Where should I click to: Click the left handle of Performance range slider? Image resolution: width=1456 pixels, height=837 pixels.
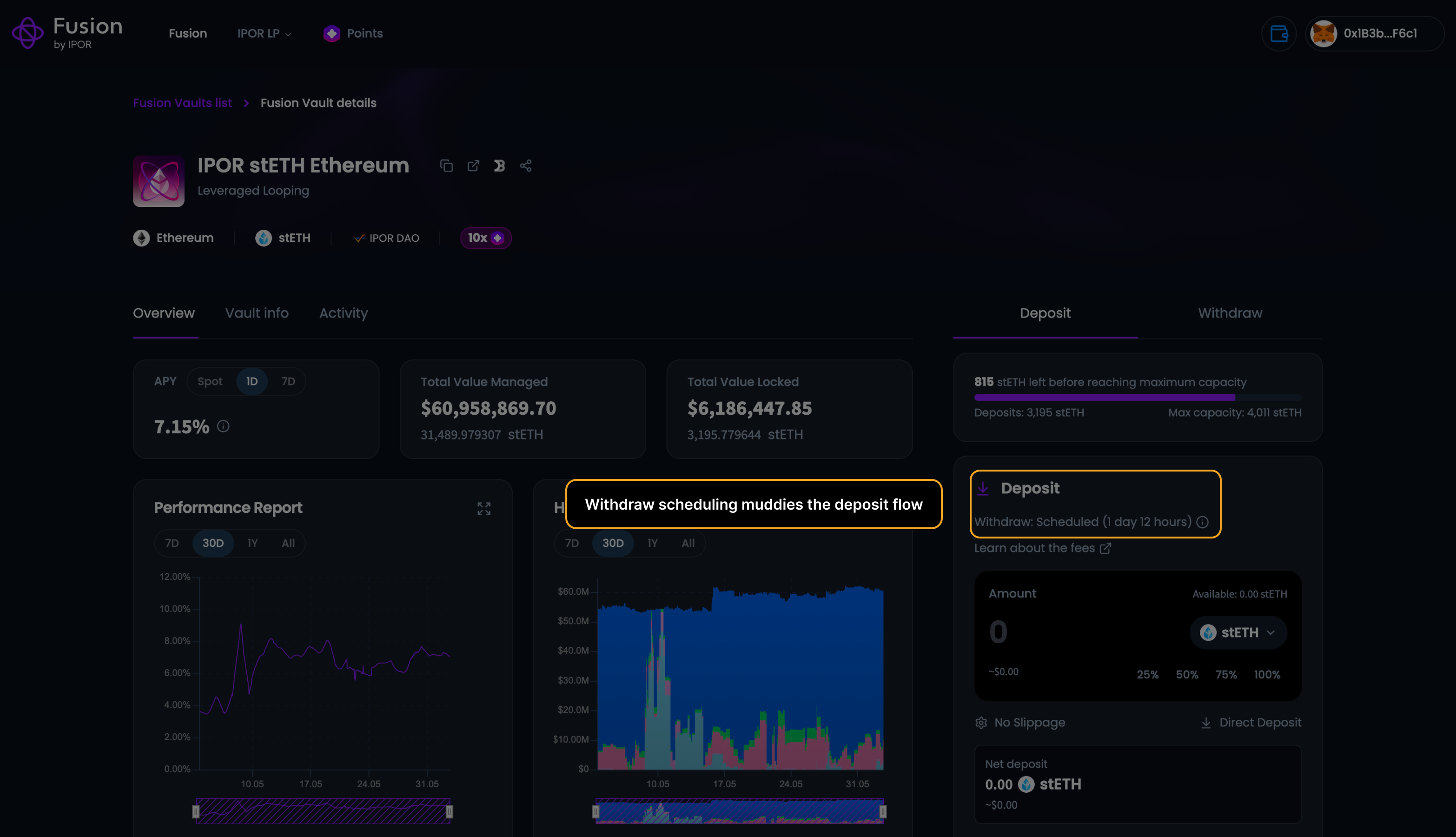(196, 811)
